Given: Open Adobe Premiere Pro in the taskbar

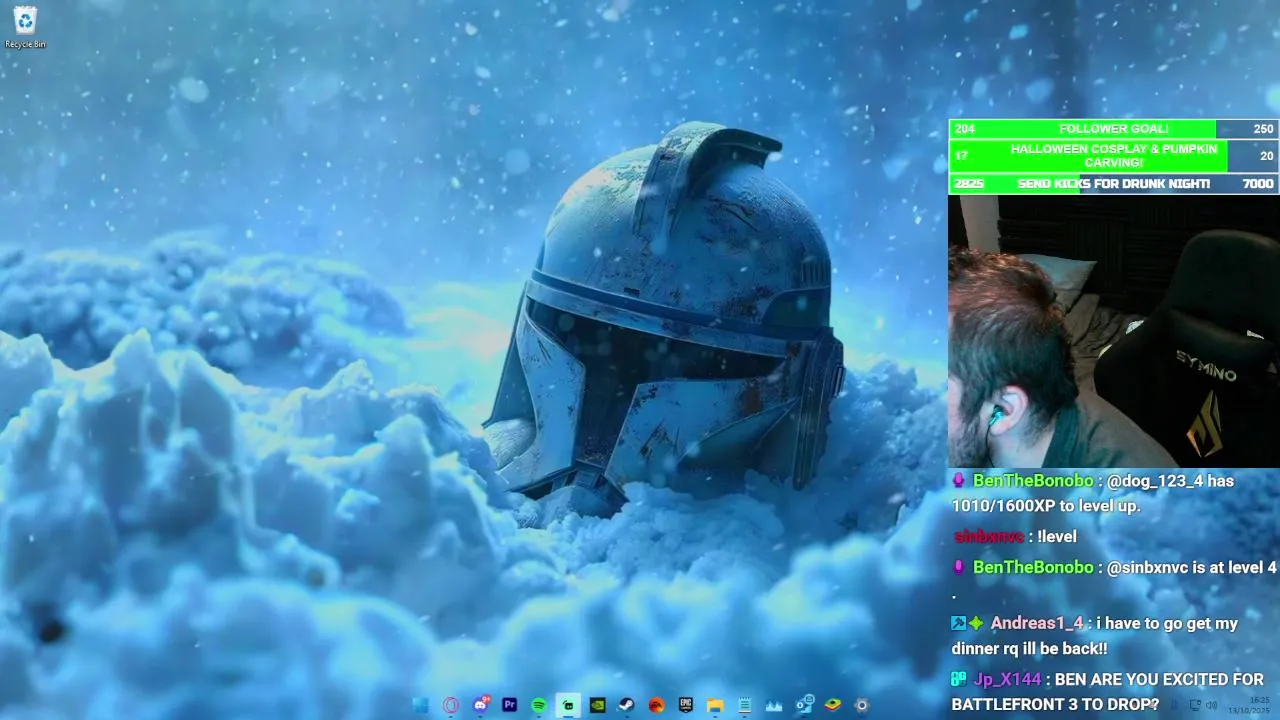Looking at the screenshot, I should 510,705.
